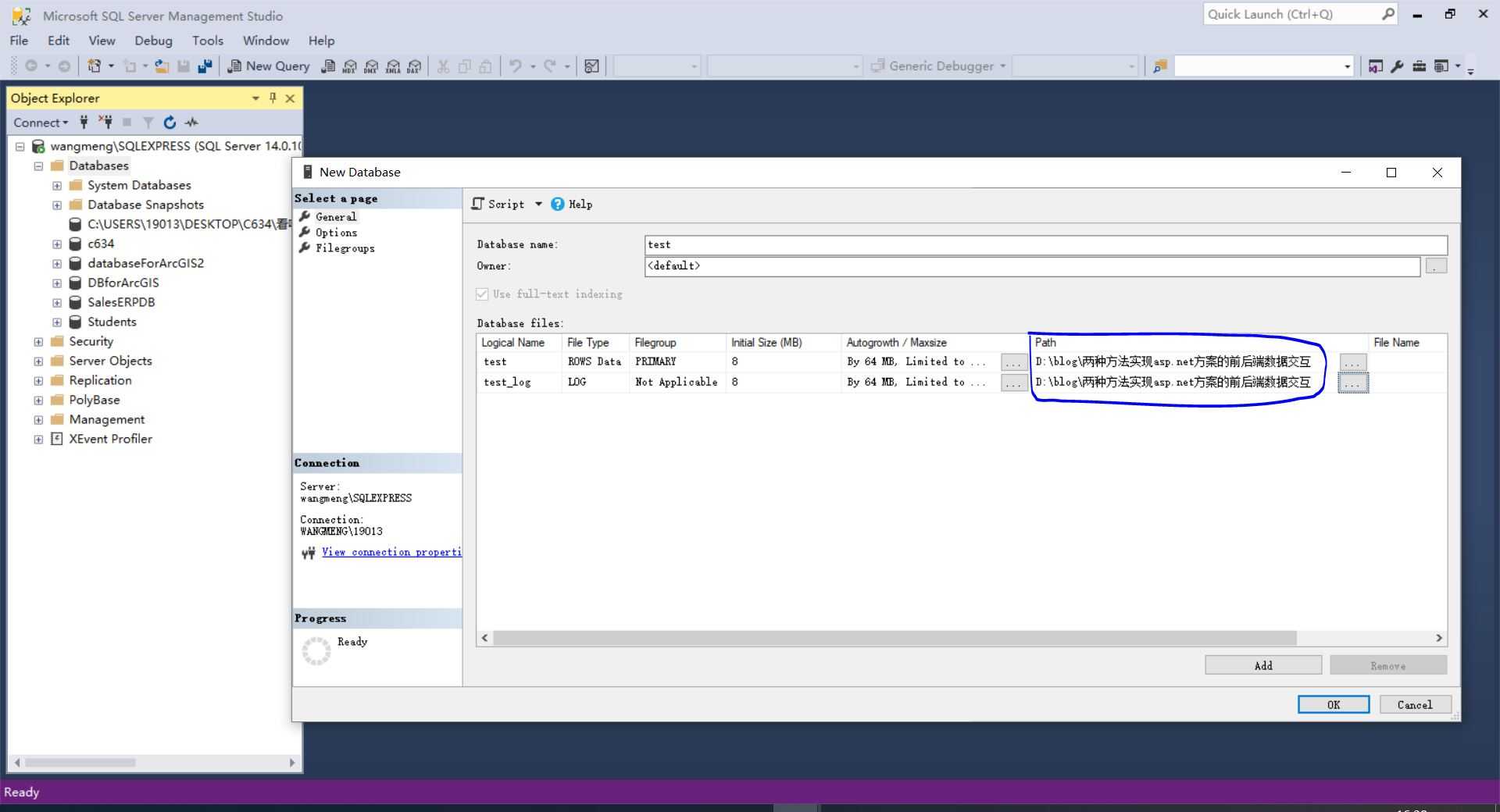Click the Quick Launch search icon

1387,14
